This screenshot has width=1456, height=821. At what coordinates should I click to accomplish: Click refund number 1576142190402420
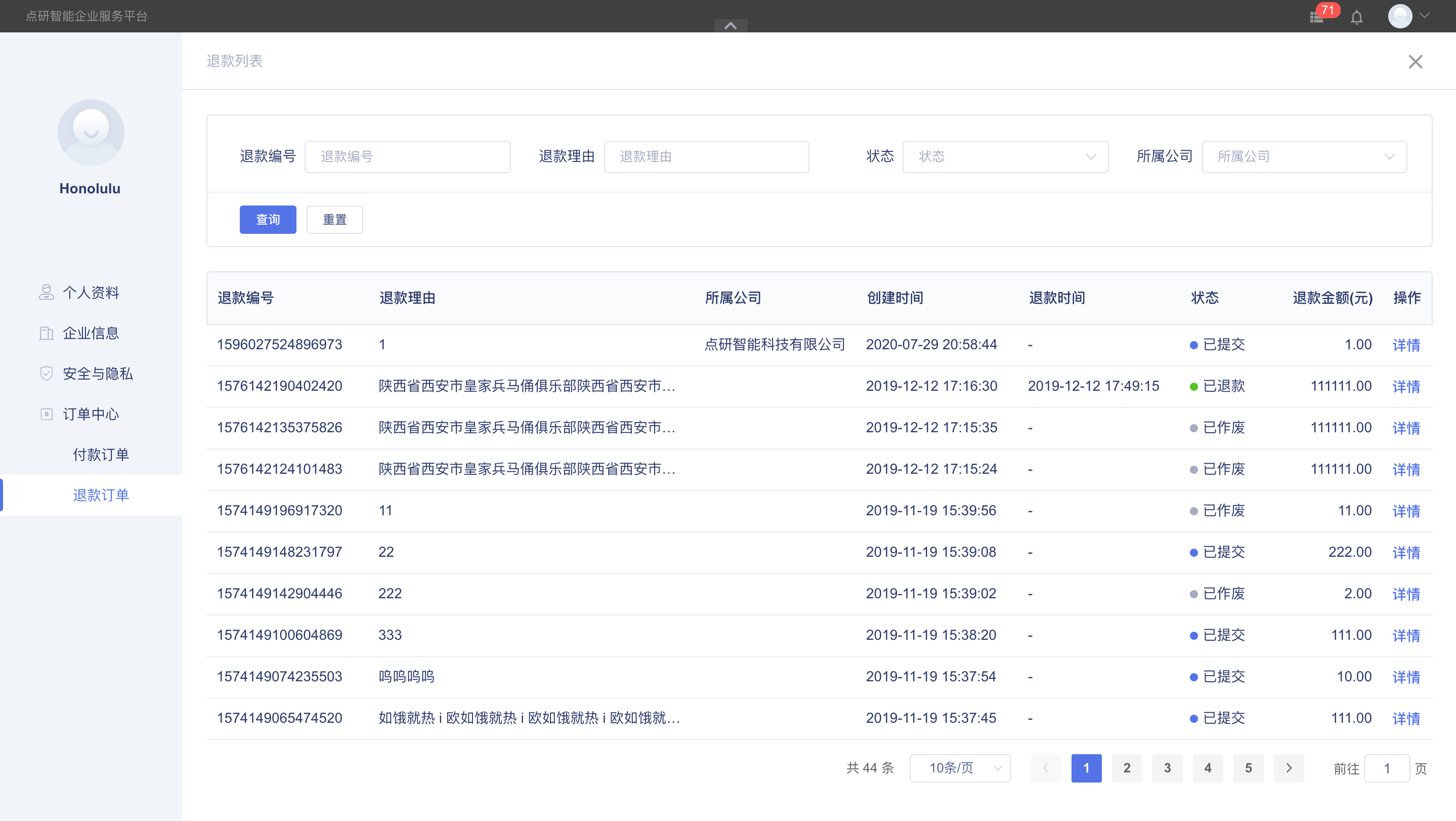(280, 386)
